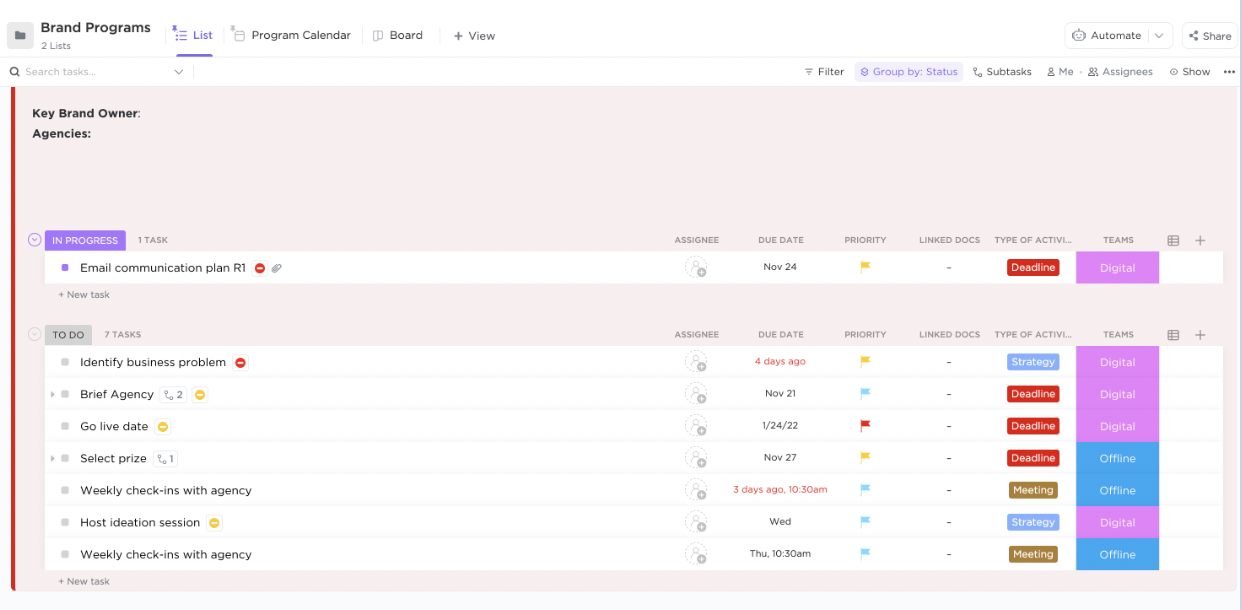Image resolution: width=1242 pixels, height=610 pixels.
Task: Click yellow dependency icon on Brief Agency
Action: (x=200, y=395)
